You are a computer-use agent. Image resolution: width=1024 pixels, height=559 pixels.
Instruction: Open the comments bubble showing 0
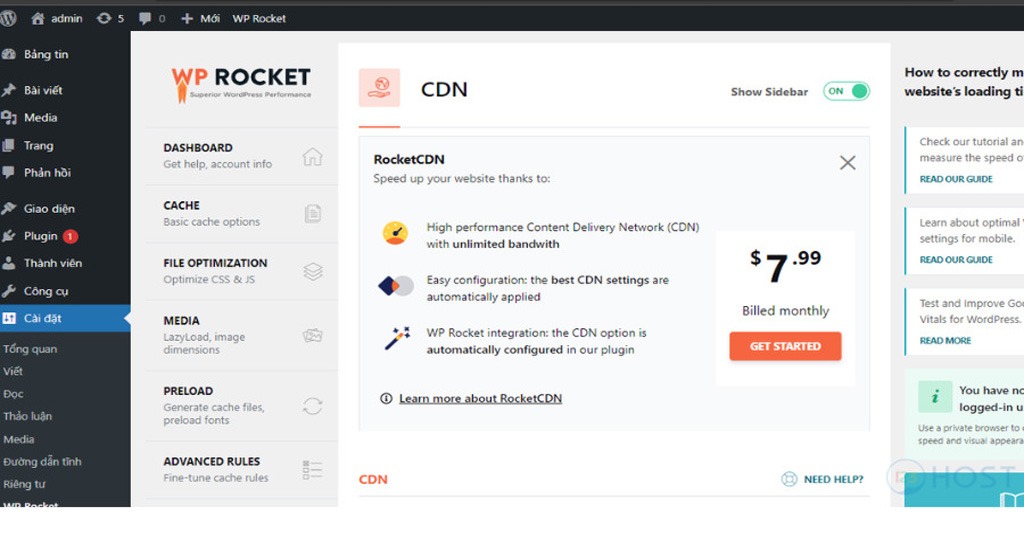tap(152, 18)
